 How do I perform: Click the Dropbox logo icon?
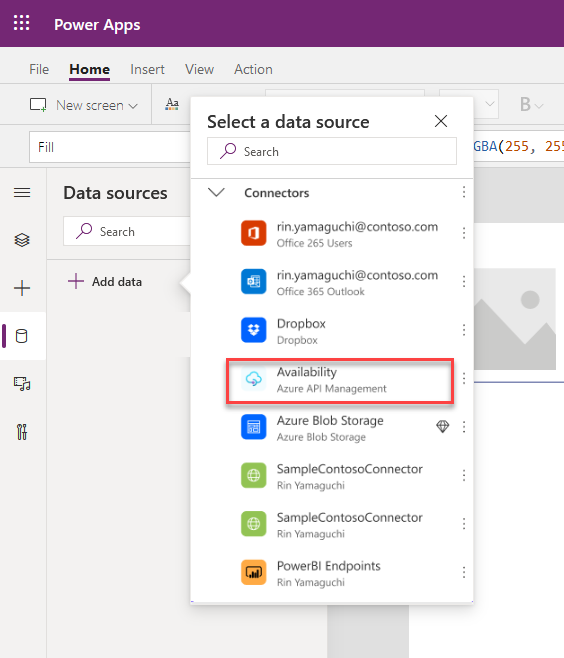(x=253, y=330)
